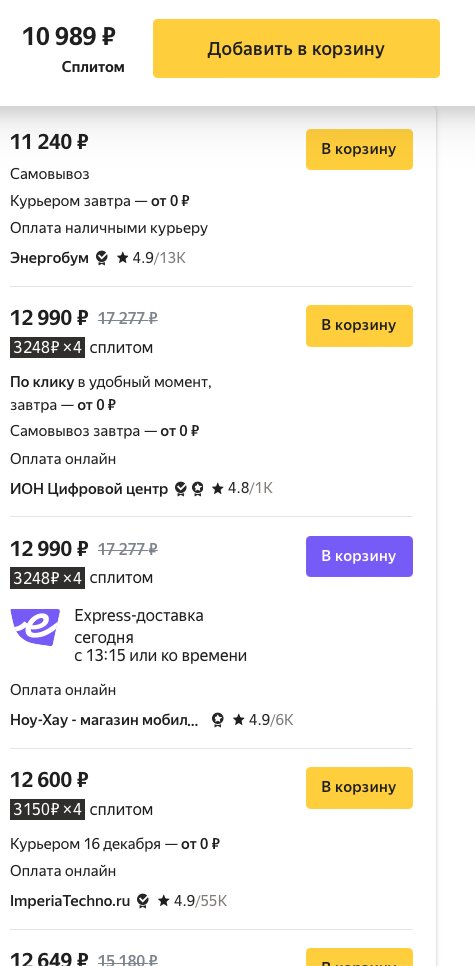Viewport: 475px width, 966px height.
Task: Click the badge icon next to Ноу-Хау store
Action: pos(217,720)
